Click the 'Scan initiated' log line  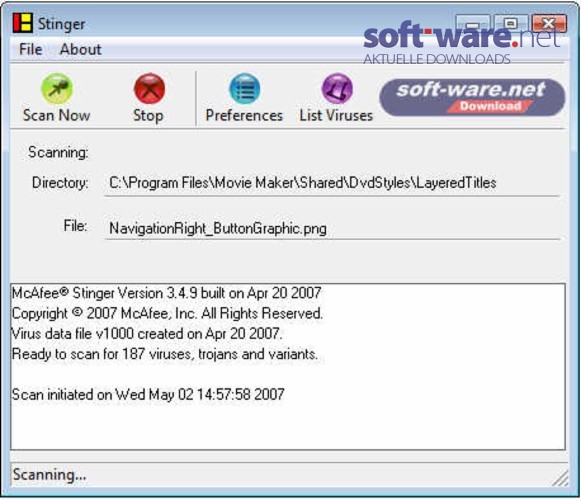[x=148, y=394]
